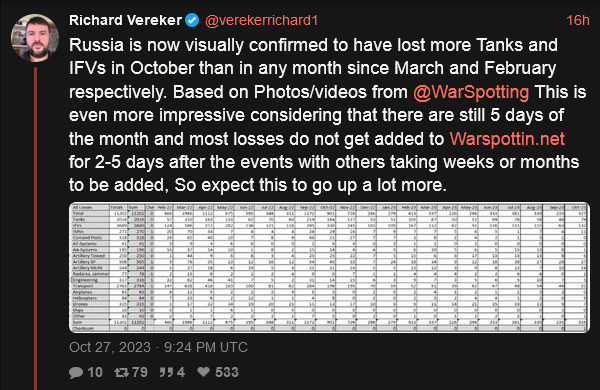Follow the Warspottin.net link
The height and width of the screenshot is (390, 600).
[507, 139]
